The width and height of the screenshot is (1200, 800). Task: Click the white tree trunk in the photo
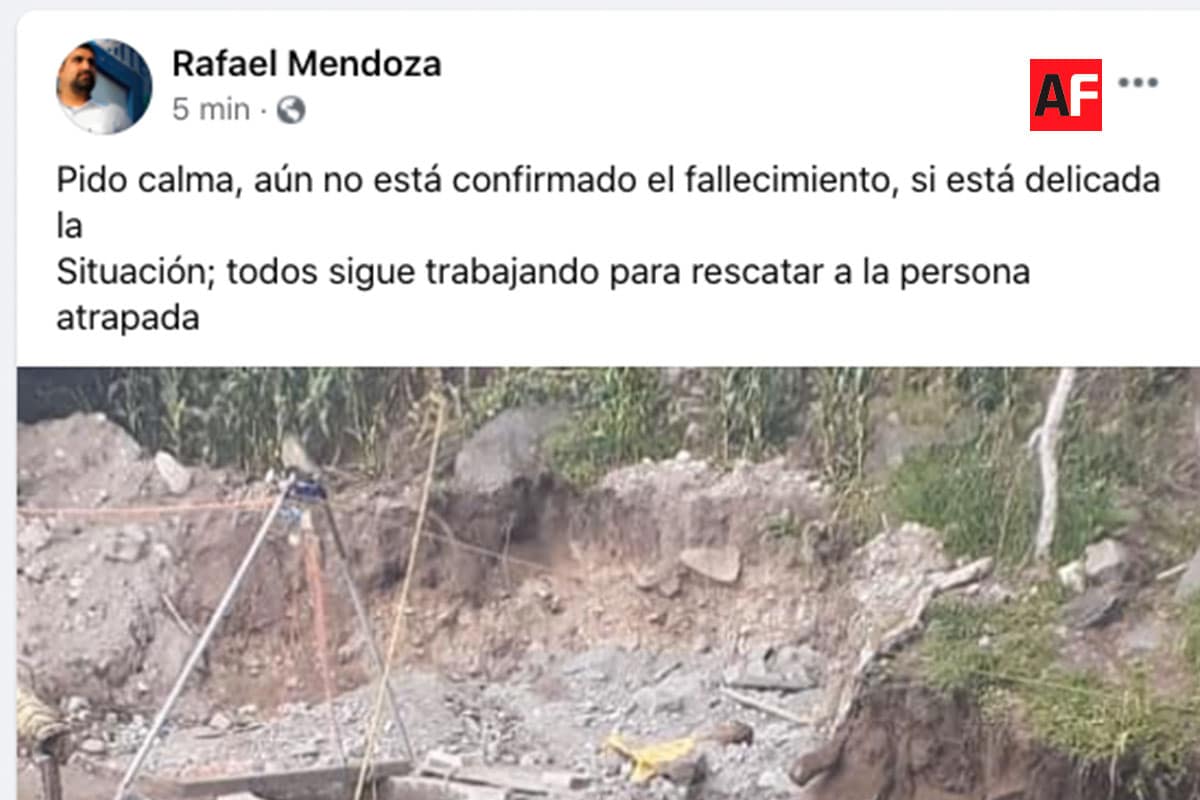[x=1050, y=462]
